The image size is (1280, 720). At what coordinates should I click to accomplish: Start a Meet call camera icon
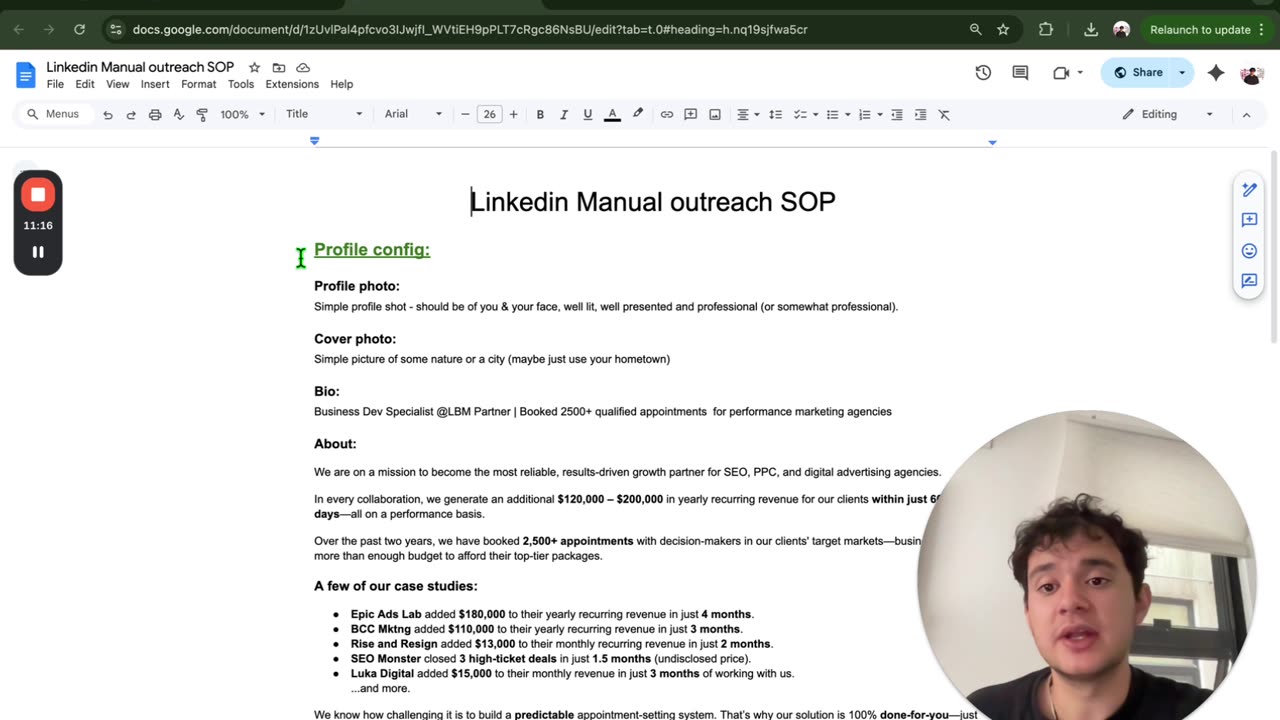tap(1061, 72)
